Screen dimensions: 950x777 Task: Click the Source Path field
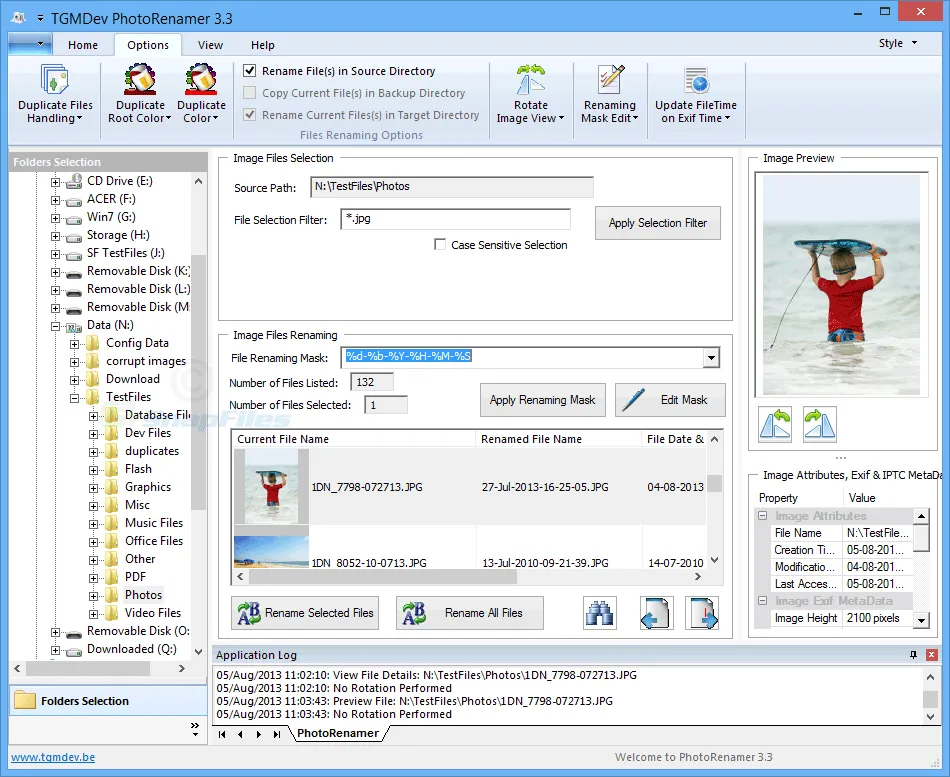[451, 187]
